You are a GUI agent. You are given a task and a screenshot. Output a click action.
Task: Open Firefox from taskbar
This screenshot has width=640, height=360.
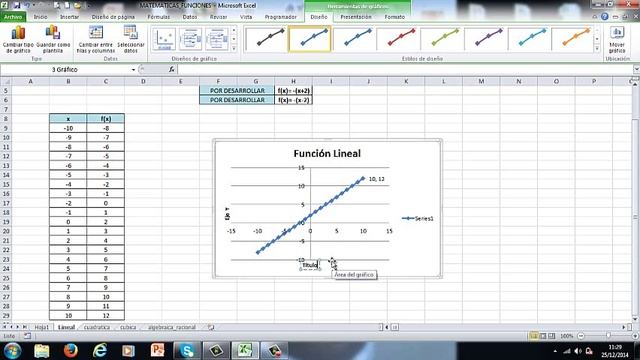point(70,351)
